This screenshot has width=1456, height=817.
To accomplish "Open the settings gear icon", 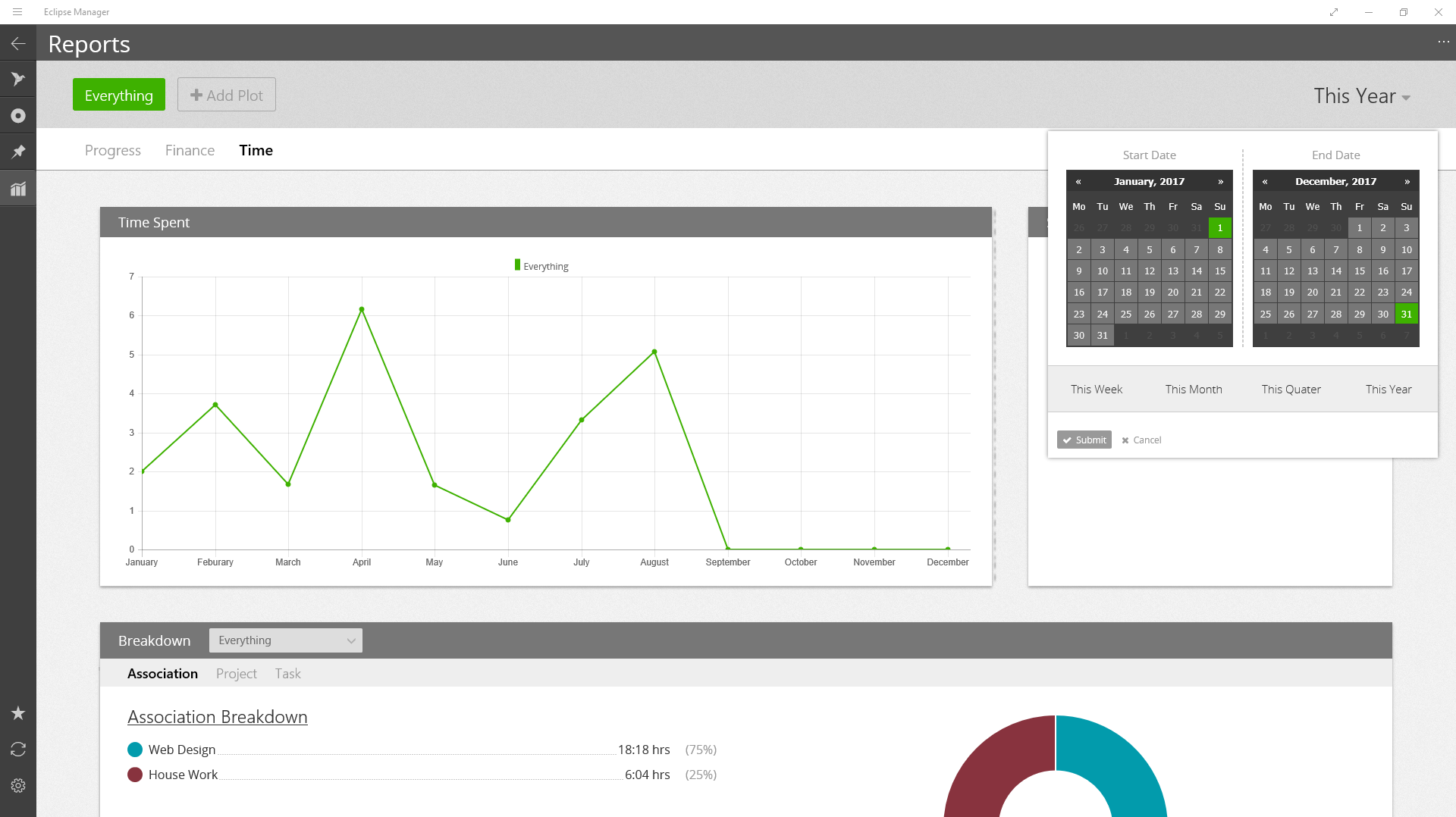I will pos(18,786).
